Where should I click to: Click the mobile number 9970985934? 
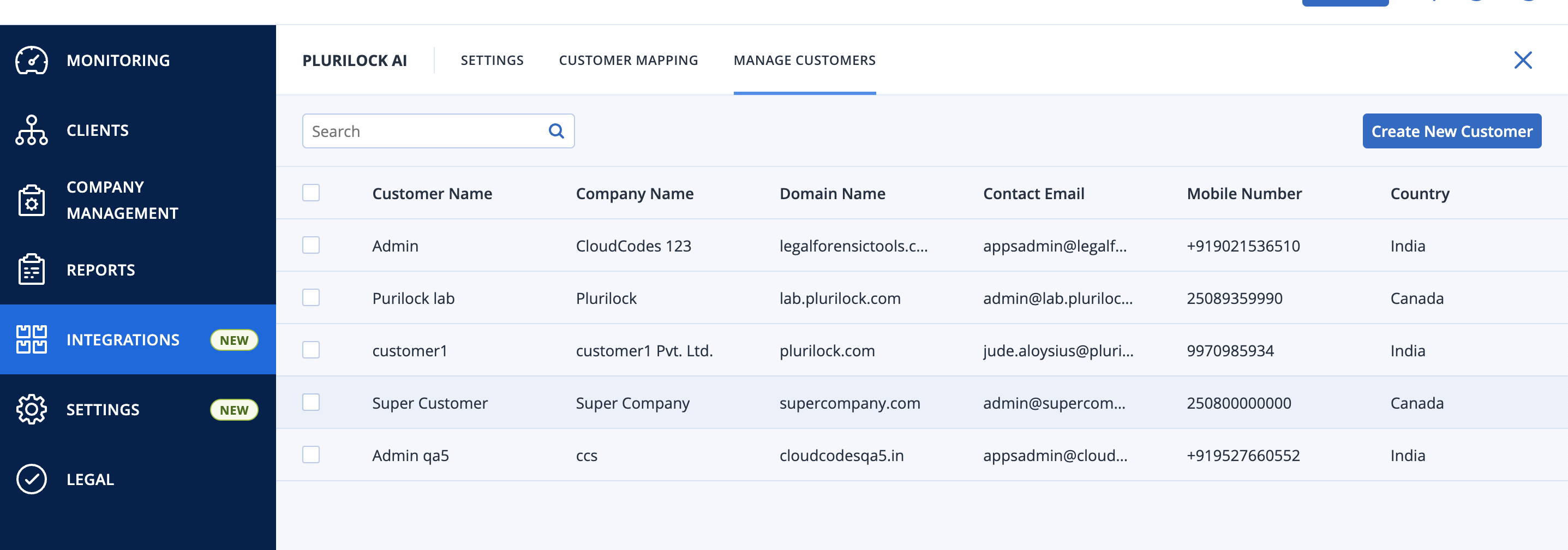pyautogui.click(x=1230, y=351)
